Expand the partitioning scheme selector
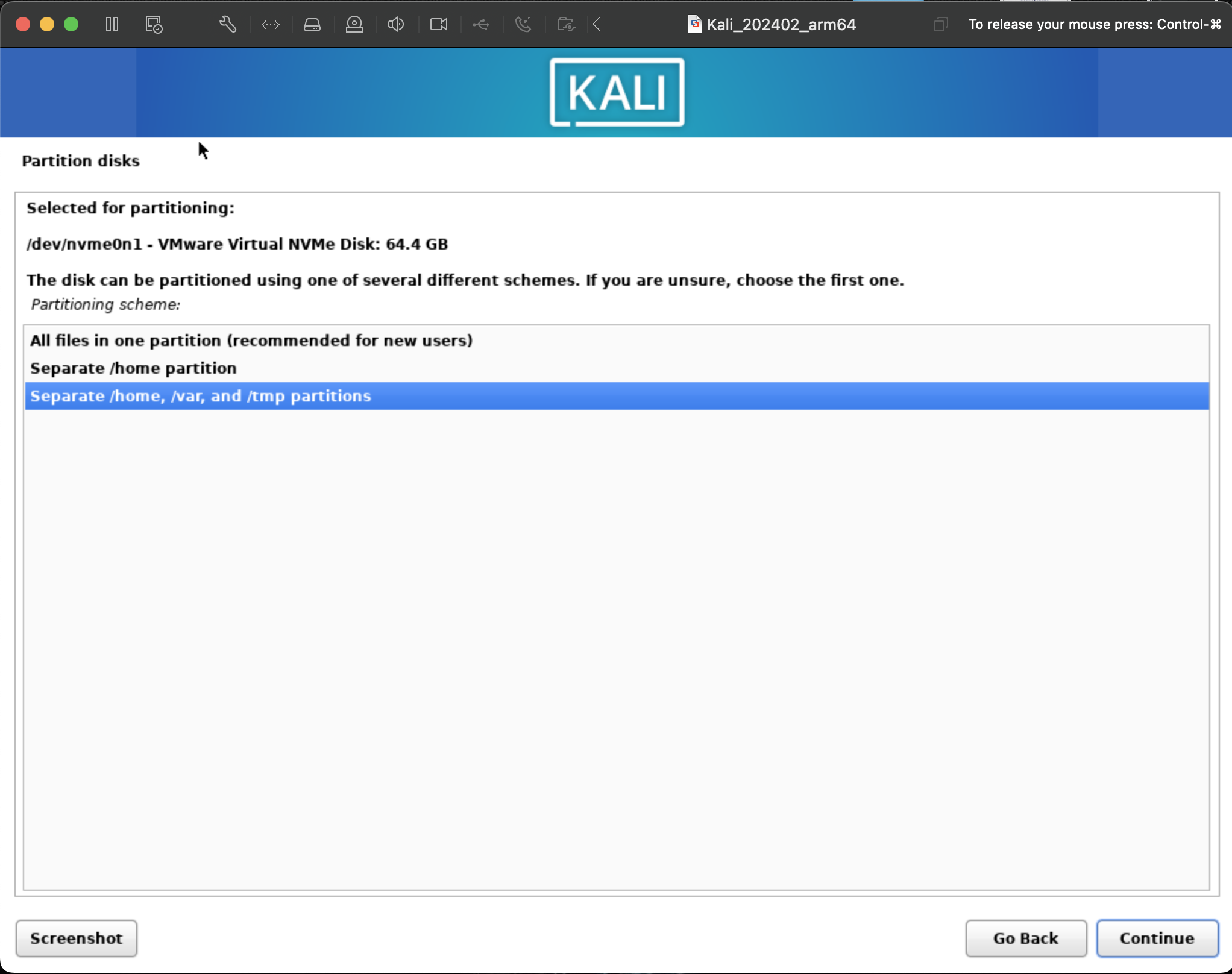 (x=616, y=368)
